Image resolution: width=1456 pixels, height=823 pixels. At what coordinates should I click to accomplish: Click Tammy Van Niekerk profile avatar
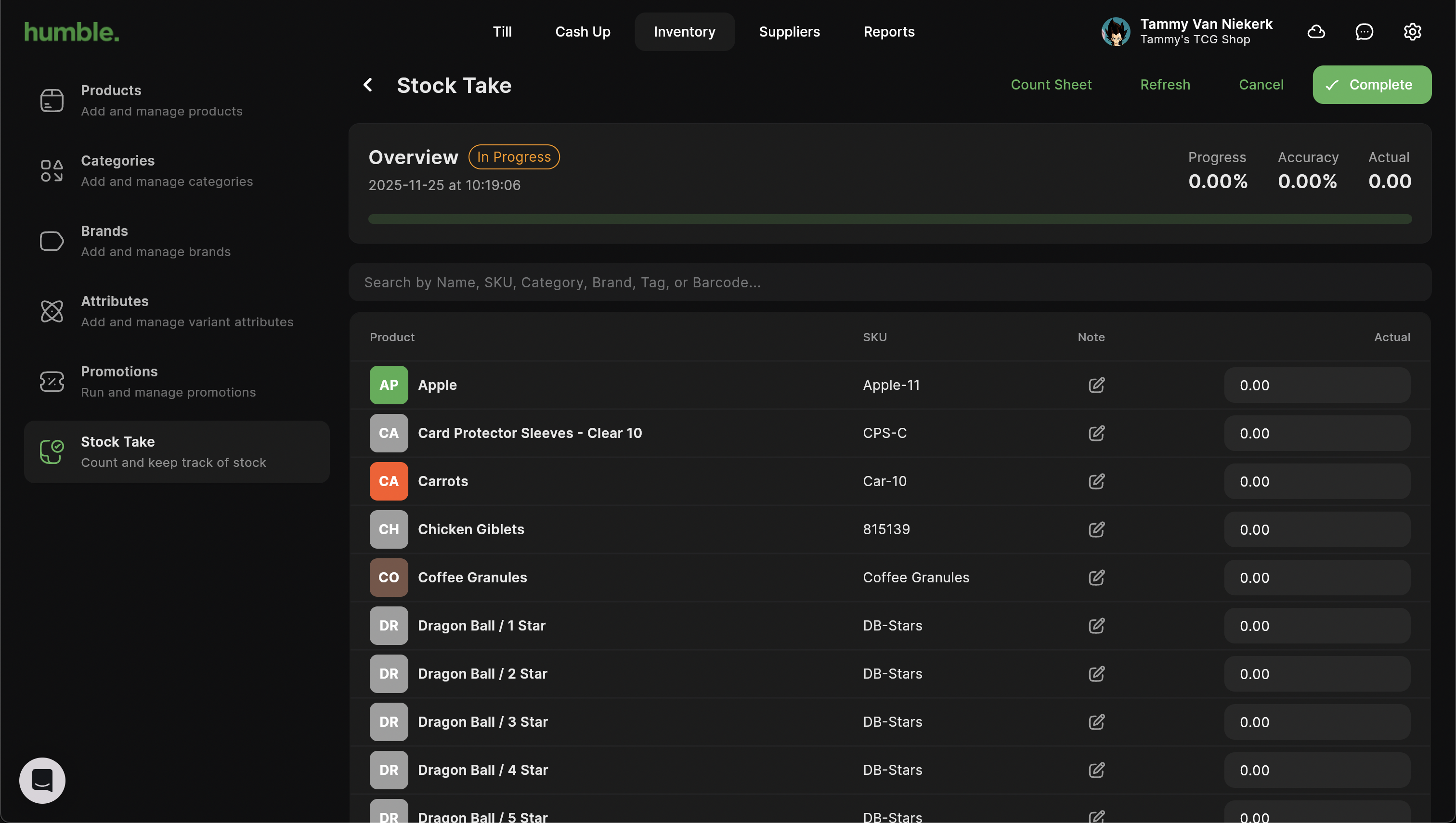(1115, 32)
